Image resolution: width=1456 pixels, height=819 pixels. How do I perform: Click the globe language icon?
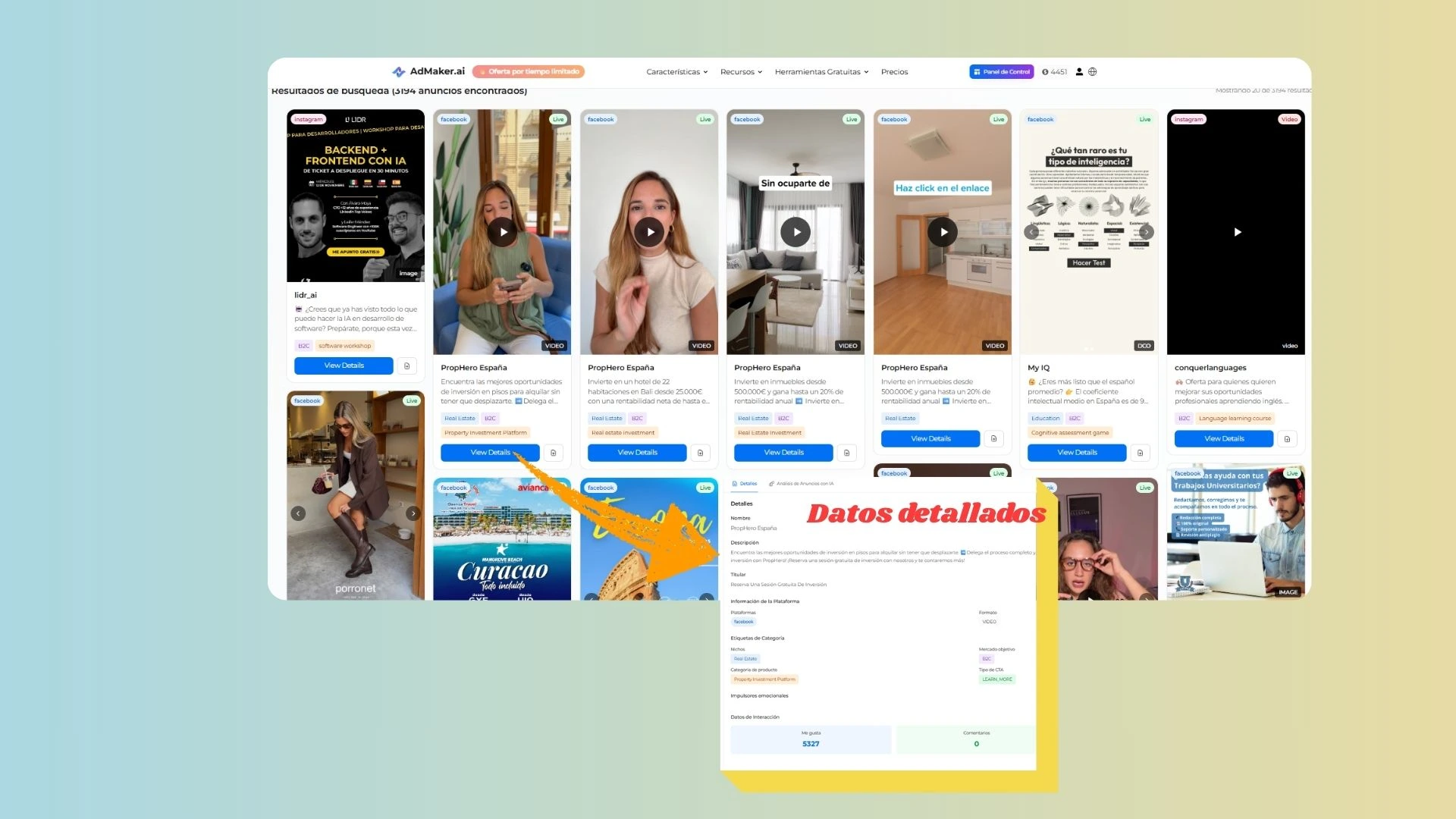pos(1093,71)
